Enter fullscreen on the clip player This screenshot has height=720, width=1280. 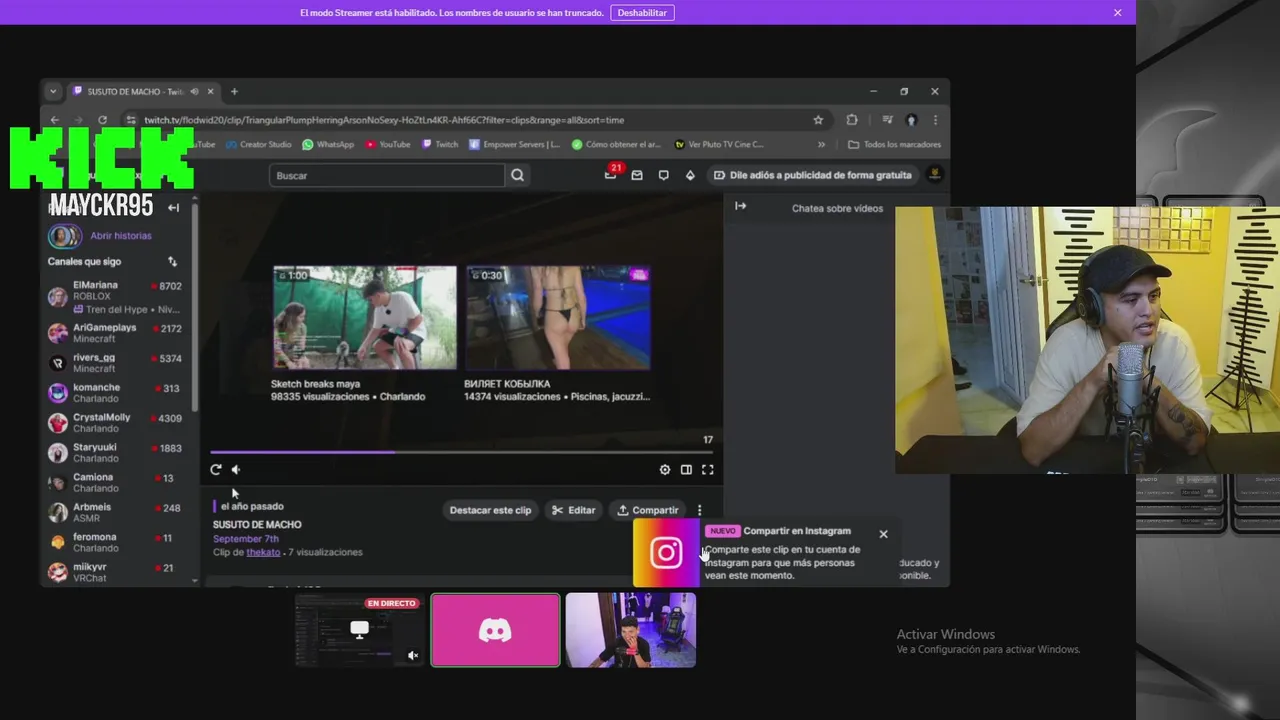pos(707,469)
